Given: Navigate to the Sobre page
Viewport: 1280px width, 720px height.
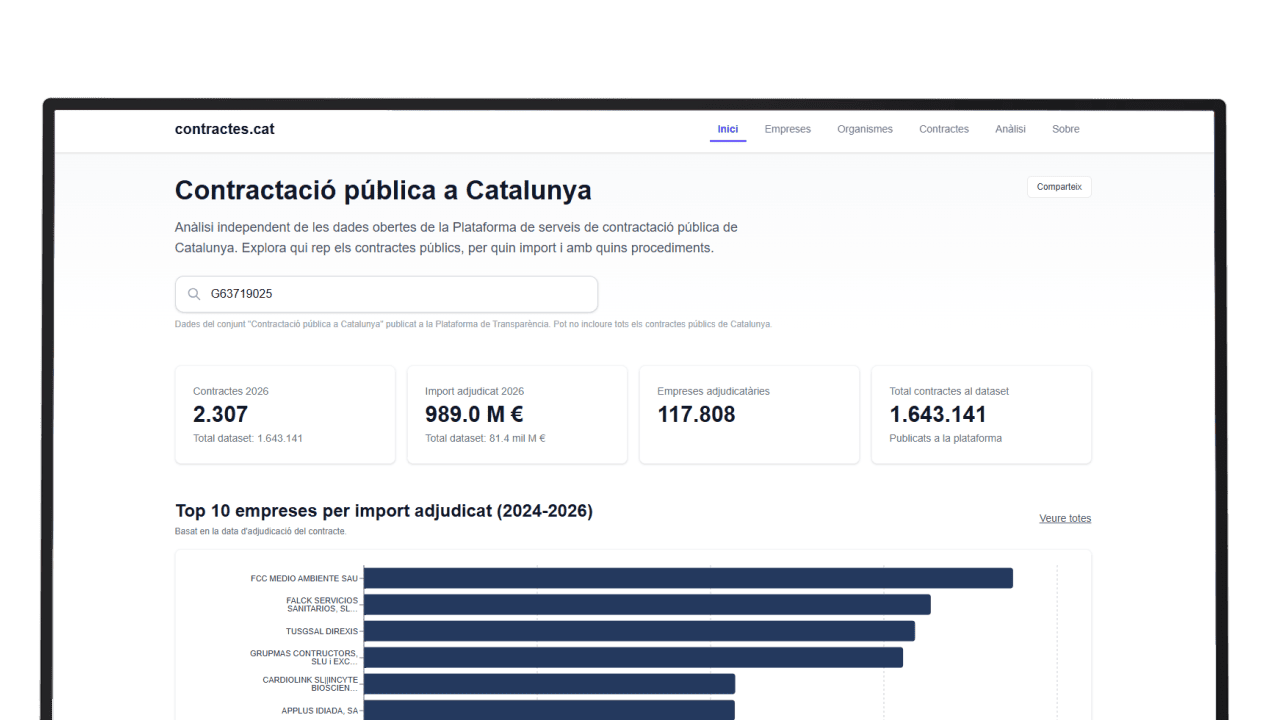Looking at the screenshot, I should 1065,129.
